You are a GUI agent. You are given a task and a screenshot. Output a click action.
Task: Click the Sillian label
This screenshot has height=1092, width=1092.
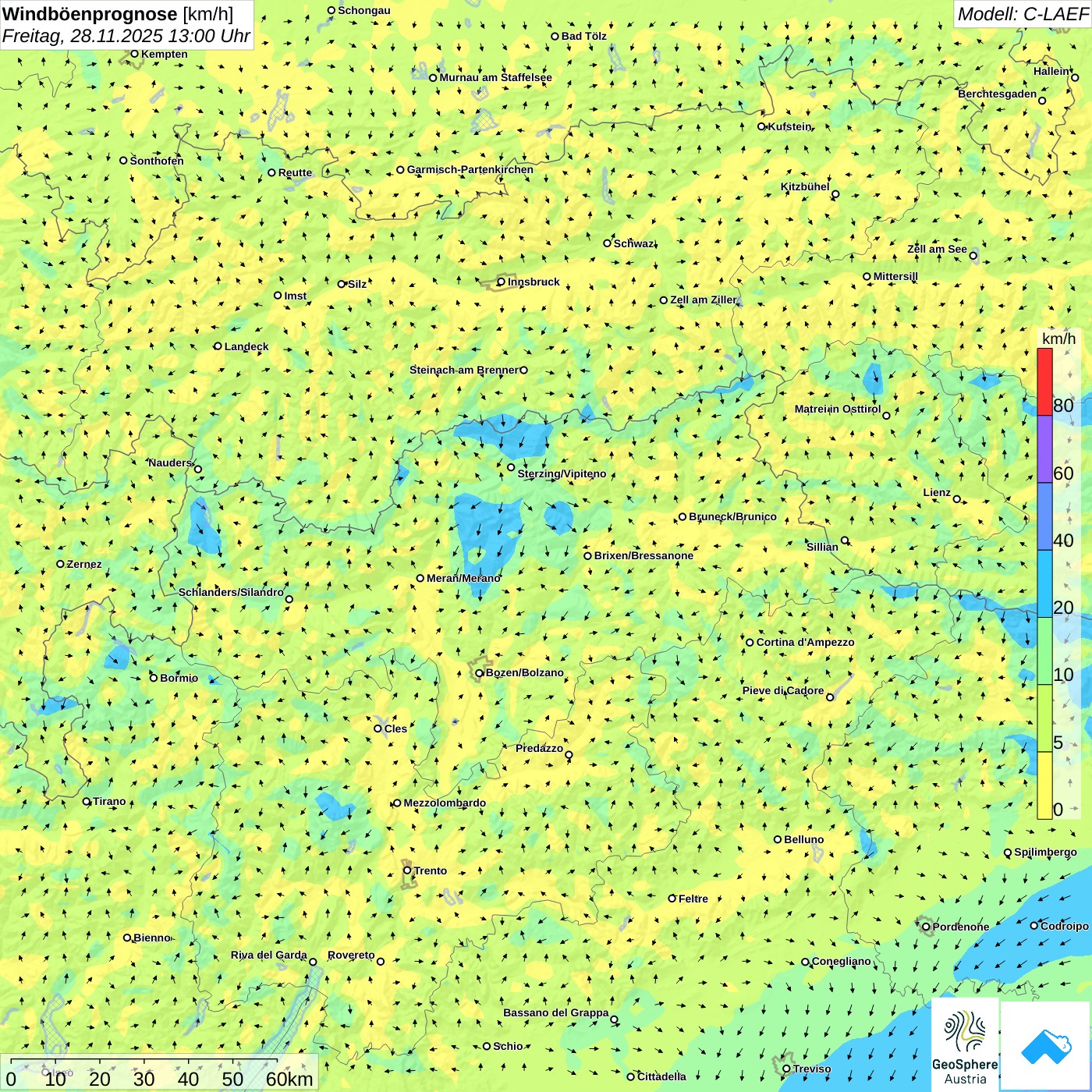822,547
